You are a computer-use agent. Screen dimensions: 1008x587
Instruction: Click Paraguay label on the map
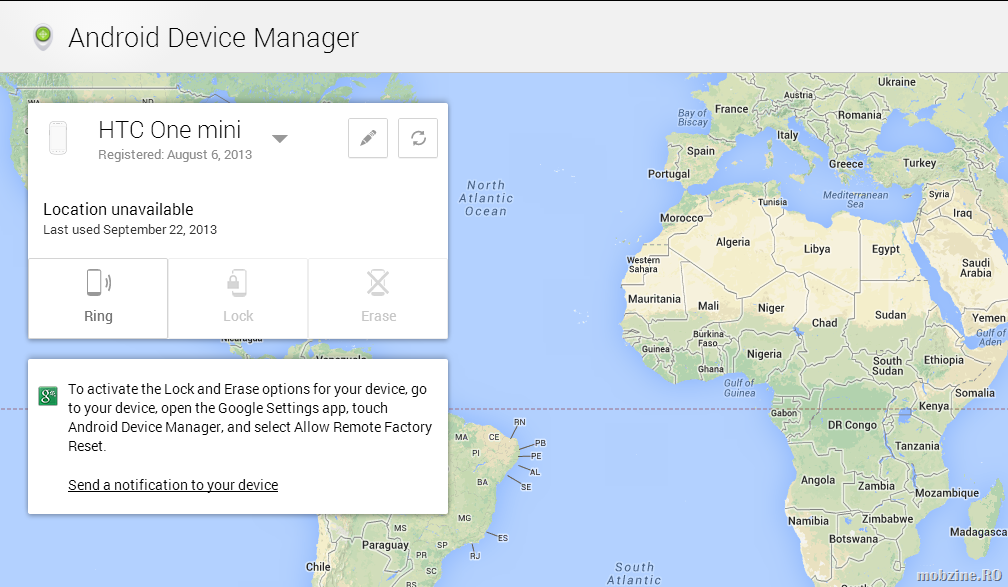pyautogui.click(x=385, y=545)
